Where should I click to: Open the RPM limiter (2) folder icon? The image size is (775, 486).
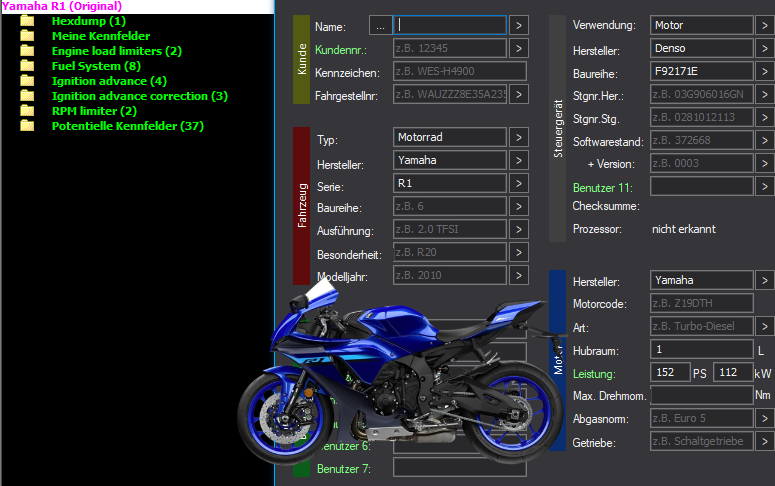27,111
